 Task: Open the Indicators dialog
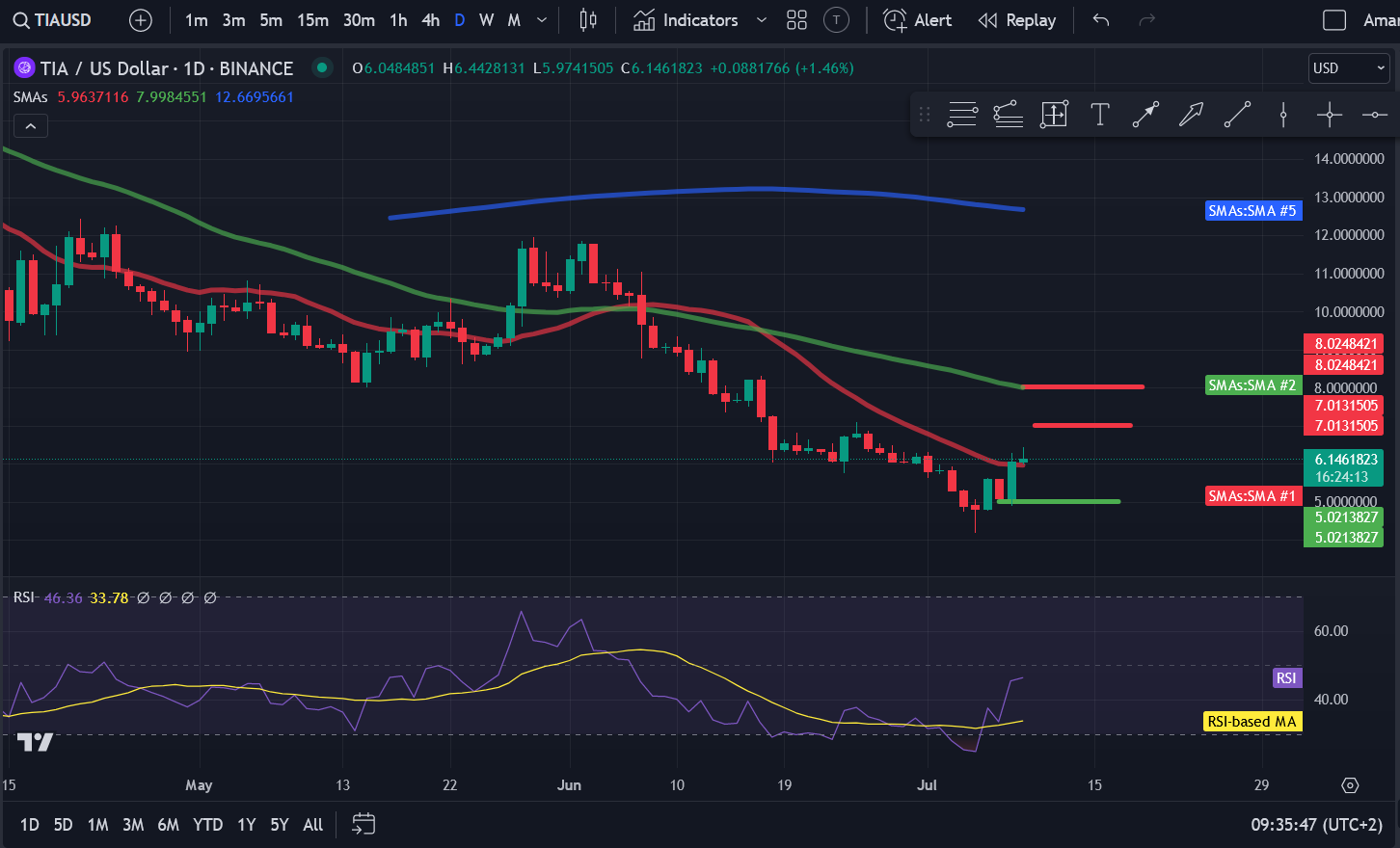pos(686,20)
